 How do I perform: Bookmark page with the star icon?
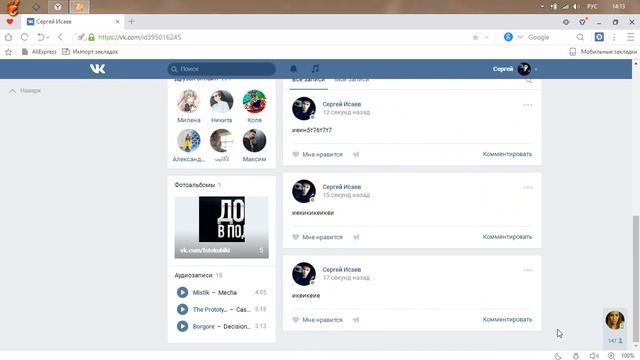475,37
